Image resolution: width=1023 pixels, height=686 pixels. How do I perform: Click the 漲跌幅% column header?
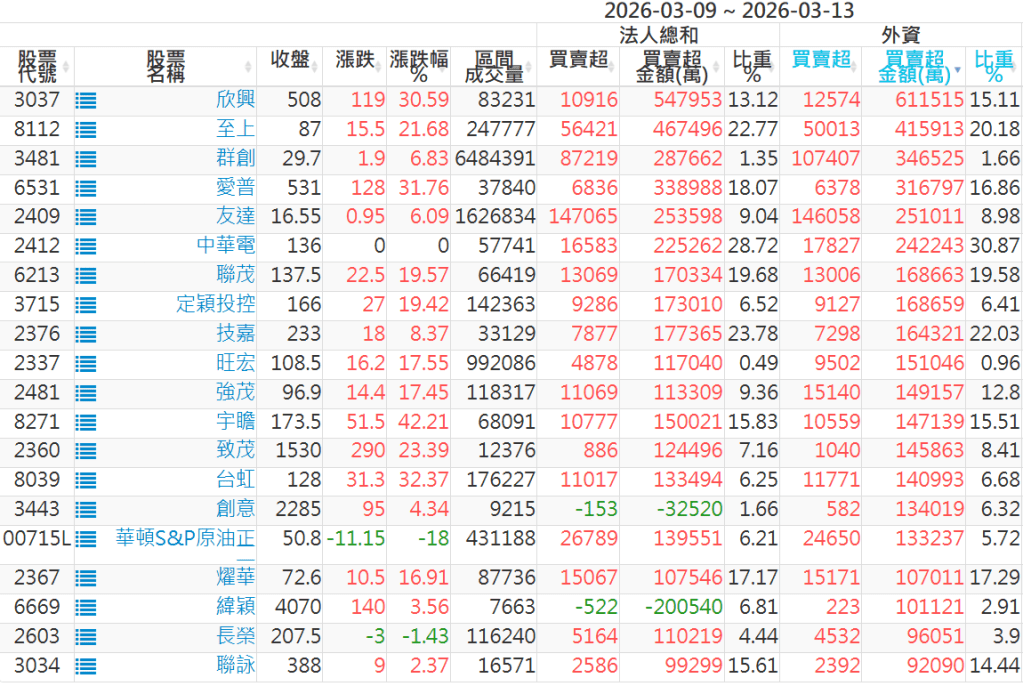point(417,66)
